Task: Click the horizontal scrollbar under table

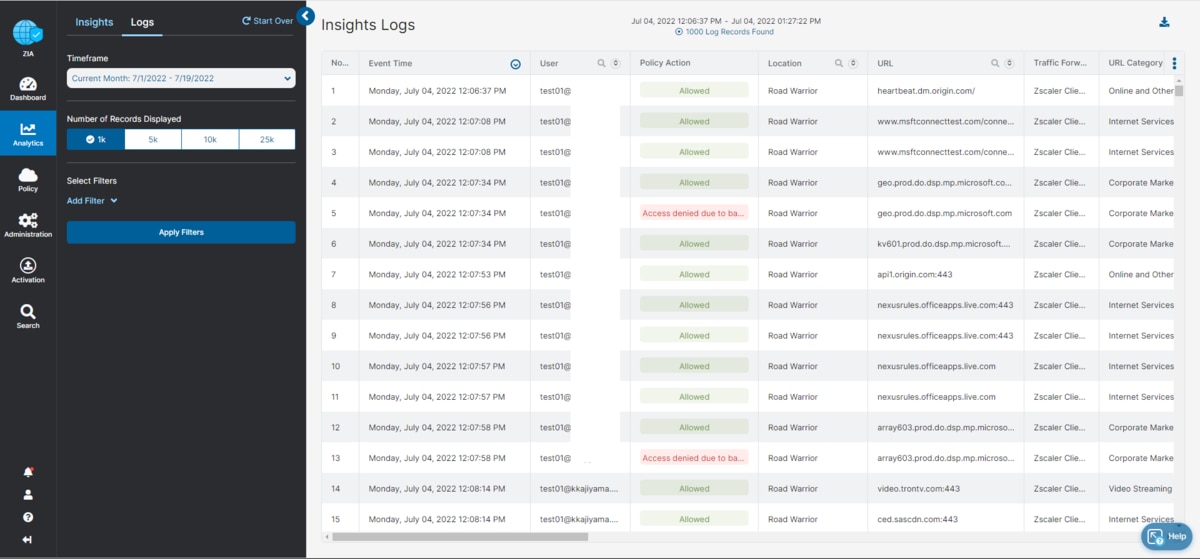Action: (x=460, y=537)
